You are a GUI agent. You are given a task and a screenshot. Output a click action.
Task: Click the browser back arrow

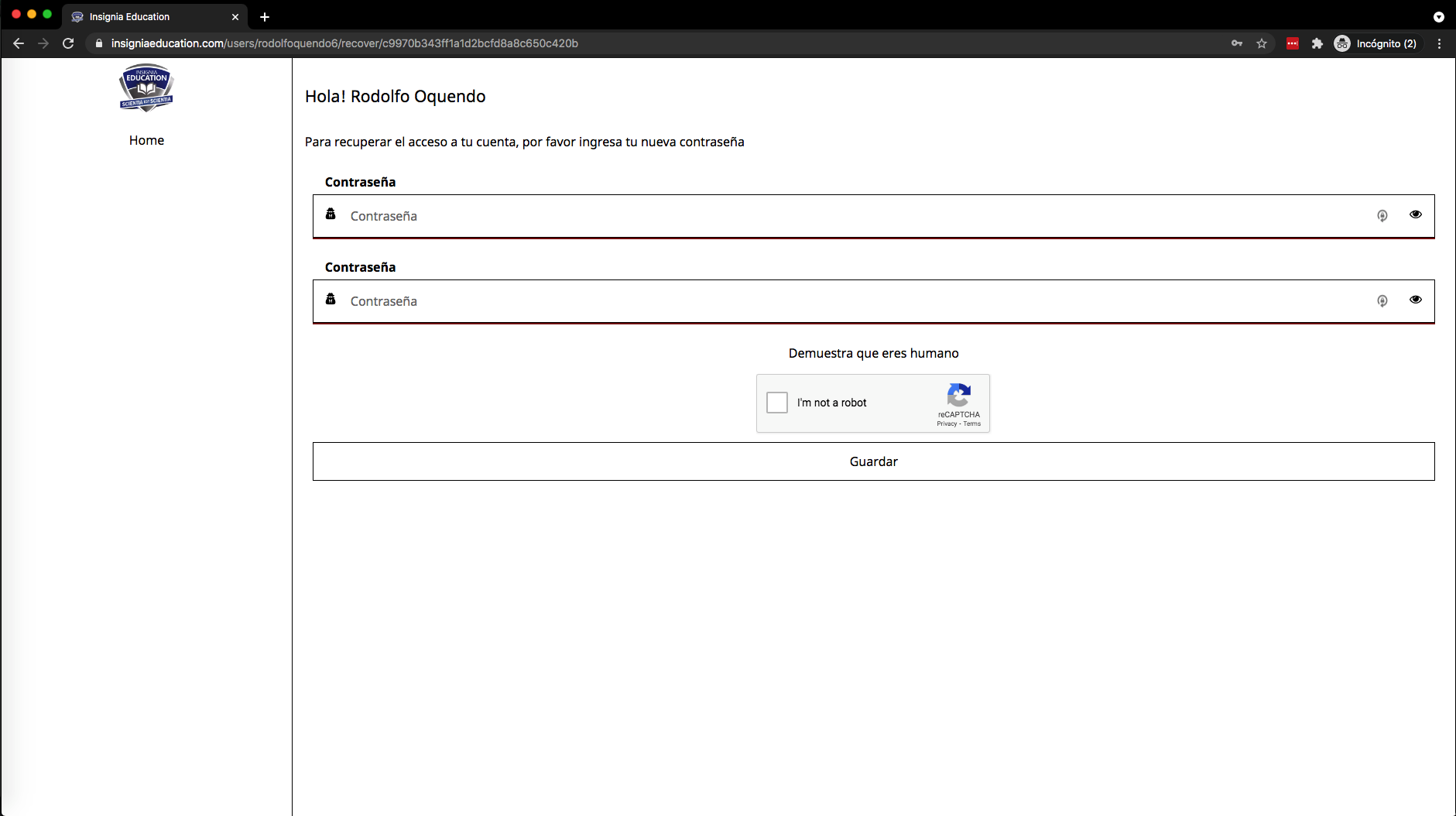coord(19,43)
